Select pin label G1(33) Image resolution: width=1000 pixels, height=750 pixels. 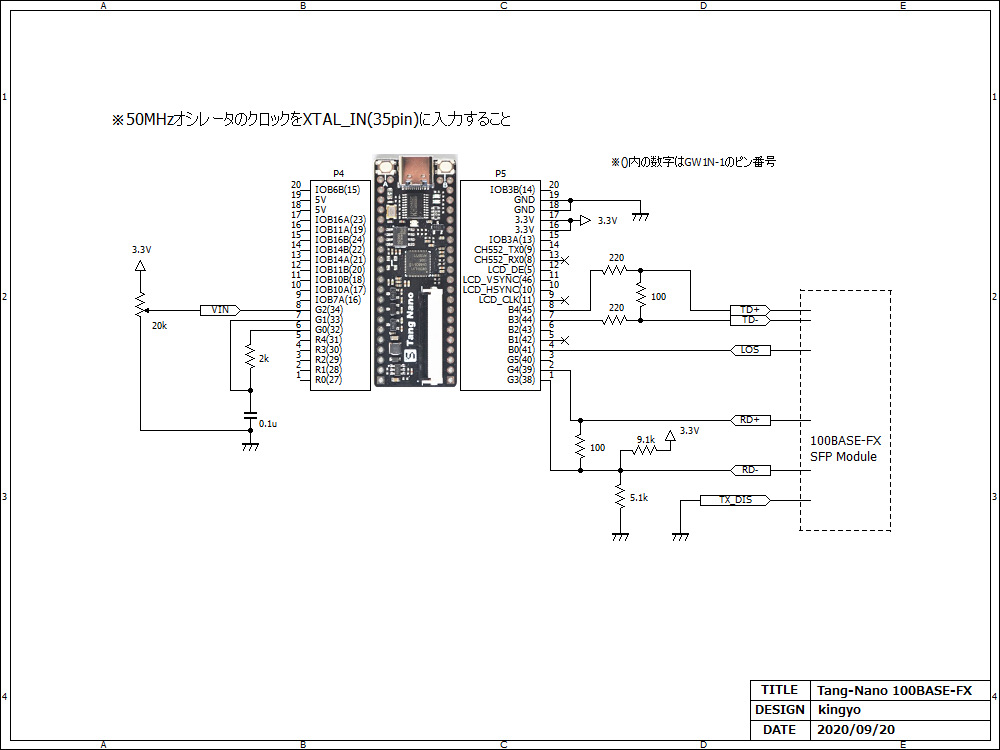328,320
